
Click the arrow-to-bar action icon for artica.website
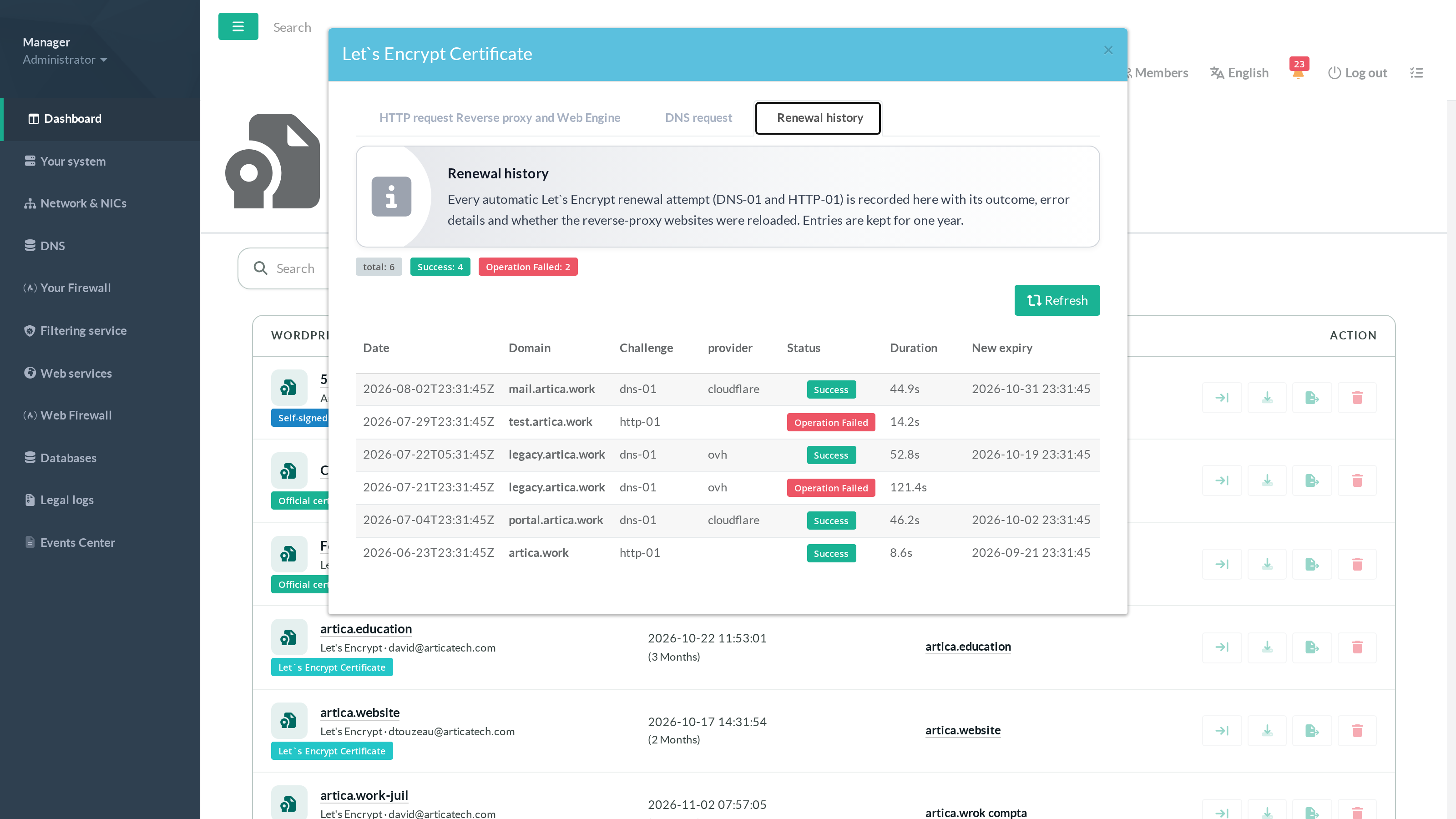1222,731
